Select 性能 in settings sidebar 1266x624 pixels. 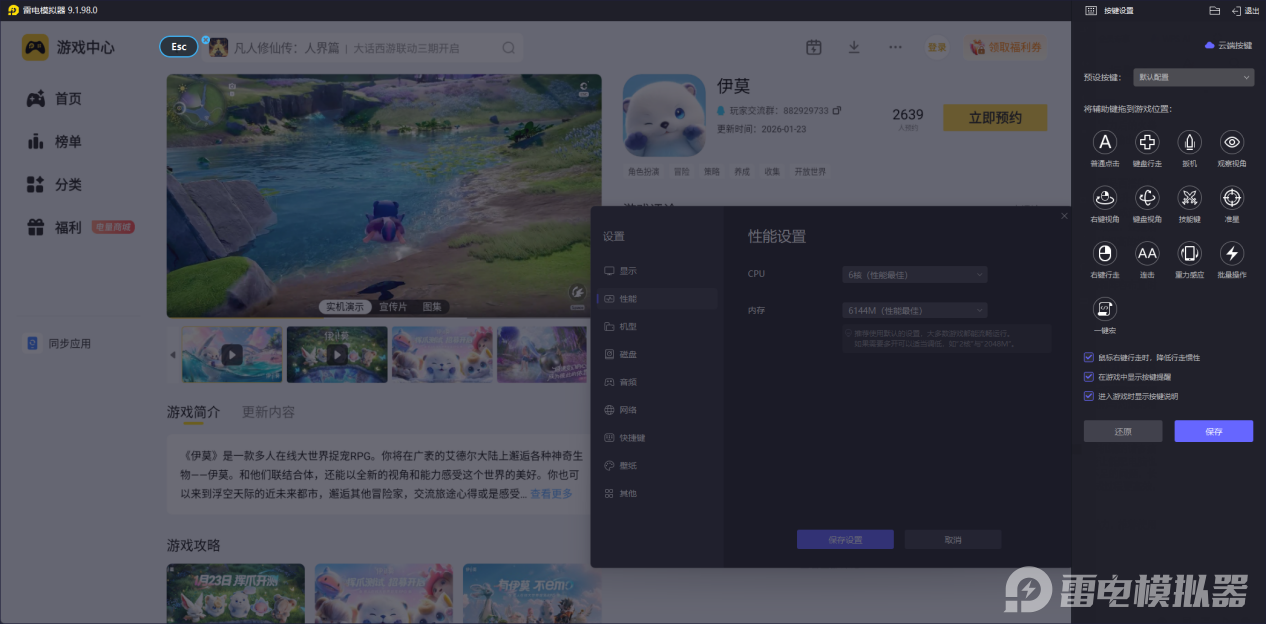[656, 298]
